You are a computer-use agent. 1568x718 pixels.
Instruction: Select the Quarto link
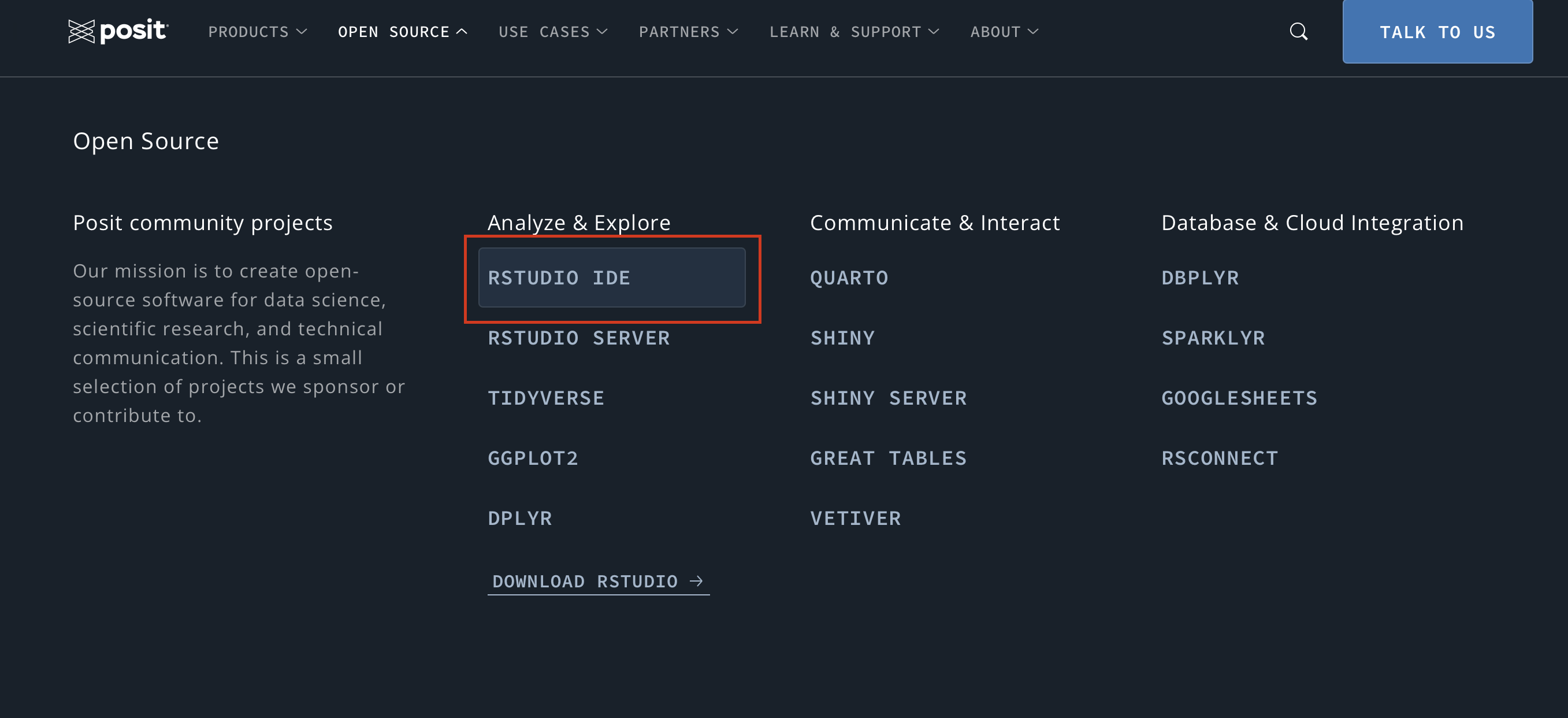coord(849,277)
